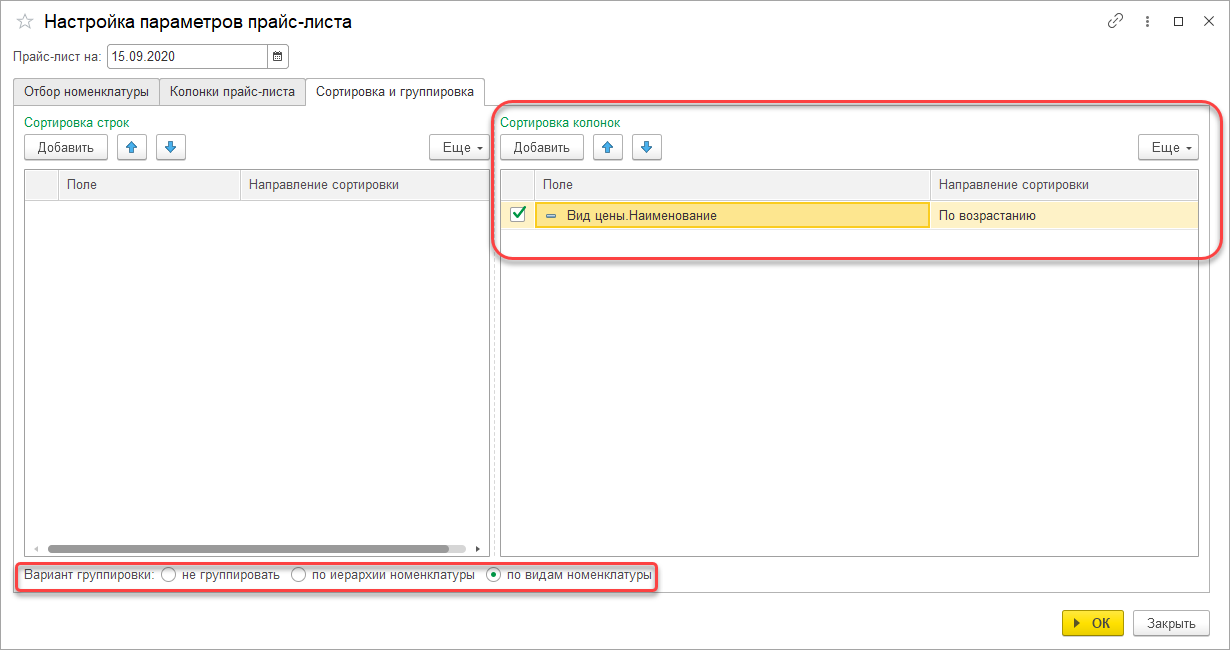This screenshot has height=650, width=1230.
Task: Open Еще menu in Сортировка строк
Action: point(459,147)
